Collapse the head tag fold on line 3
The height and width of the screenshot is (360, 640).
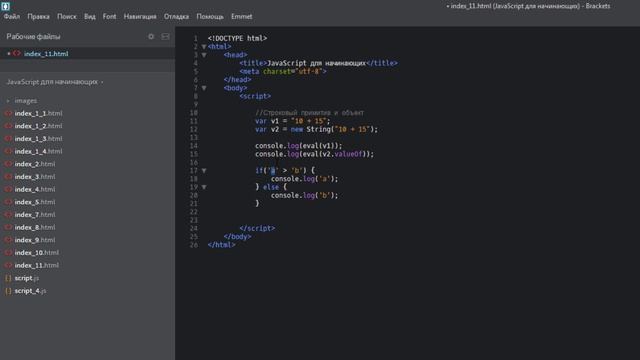[204, 55]
